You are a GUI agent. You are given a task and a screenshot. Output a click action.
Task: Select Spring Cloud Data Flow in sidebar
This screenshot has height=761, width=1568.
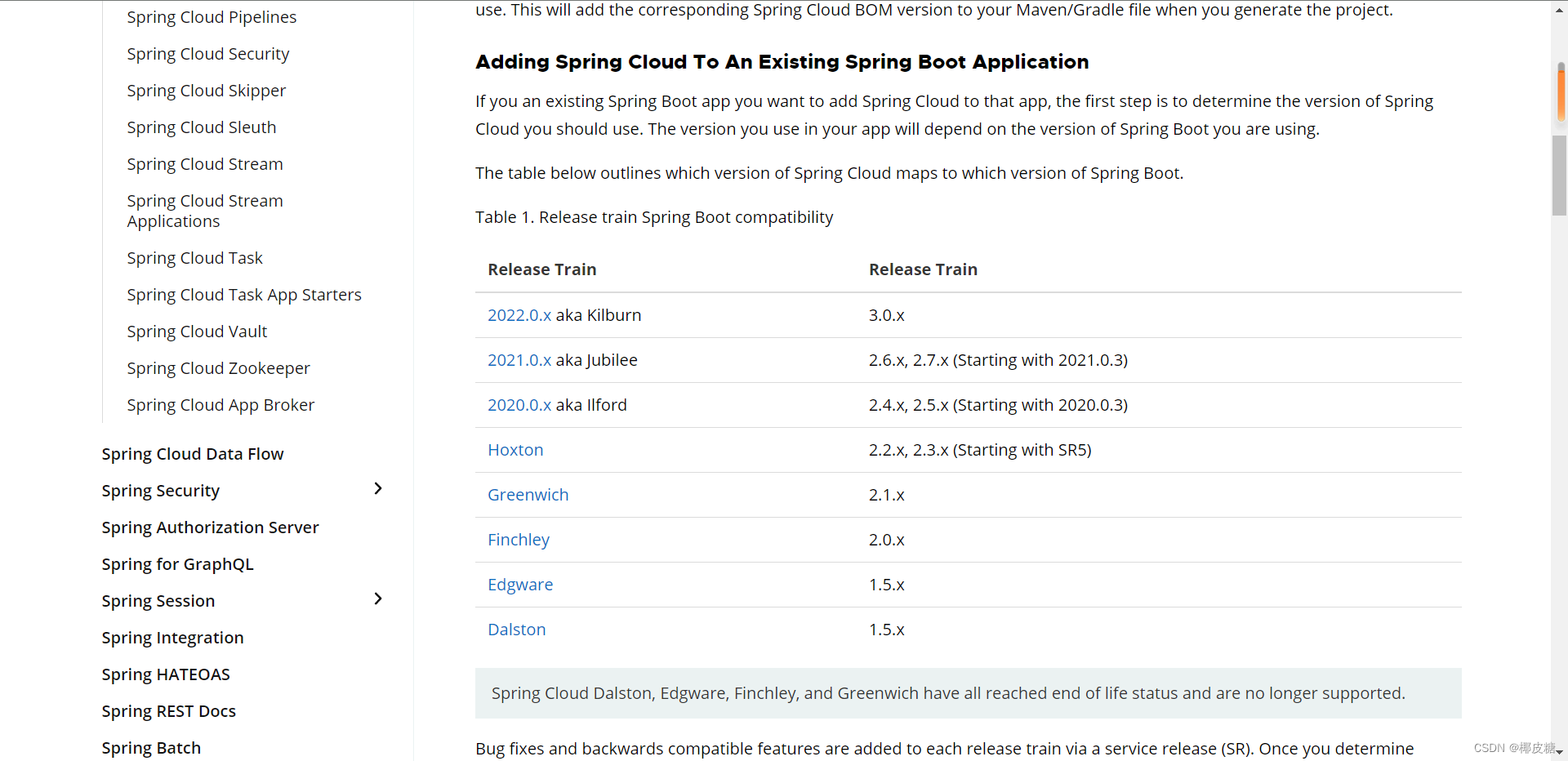(193, 454)
